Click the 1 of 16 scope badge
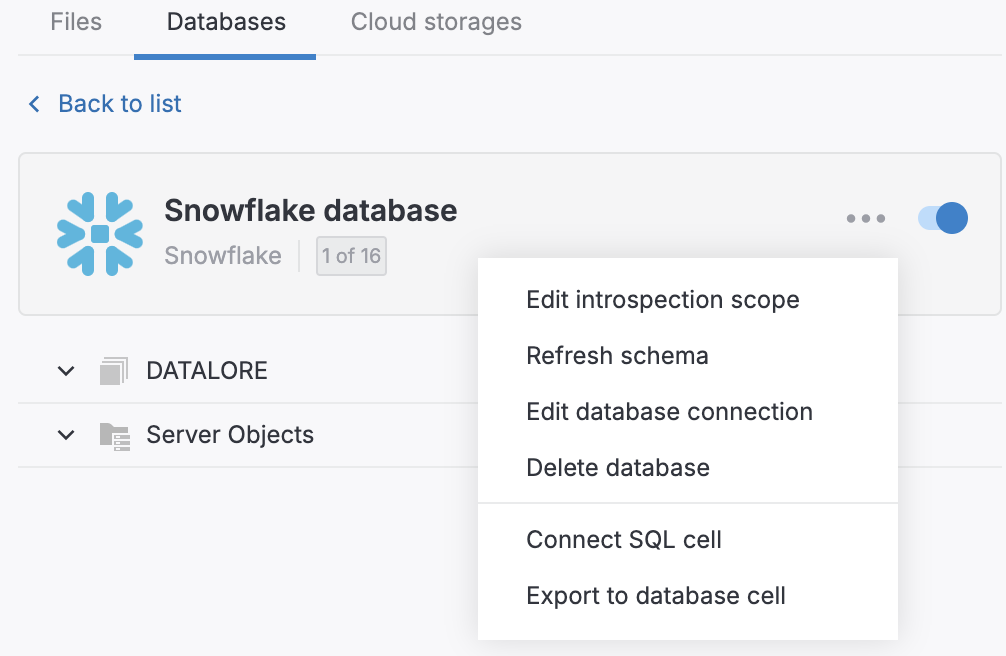This screenshot has width=1006, height=656. click(351, 256)
